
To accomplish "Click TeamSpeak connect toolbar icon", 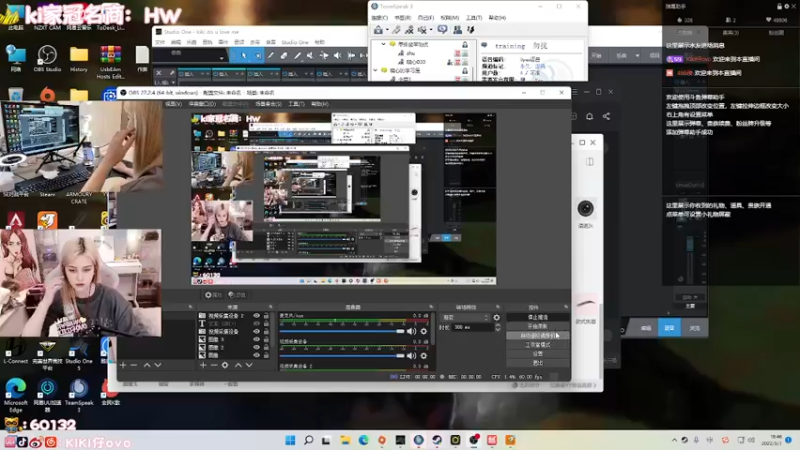I will [378, 30].
